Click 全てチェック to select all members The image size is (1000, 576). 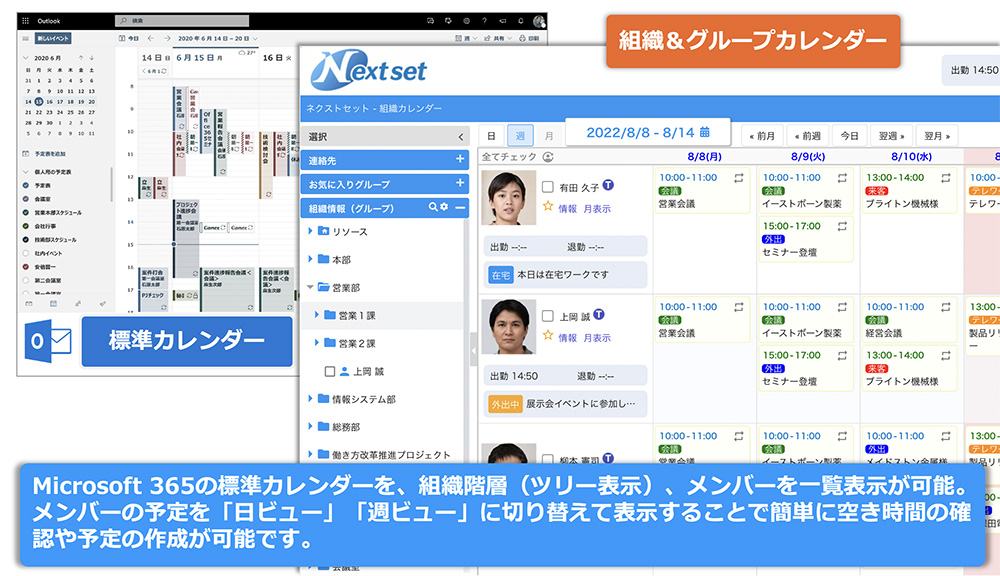click(509, 157)
